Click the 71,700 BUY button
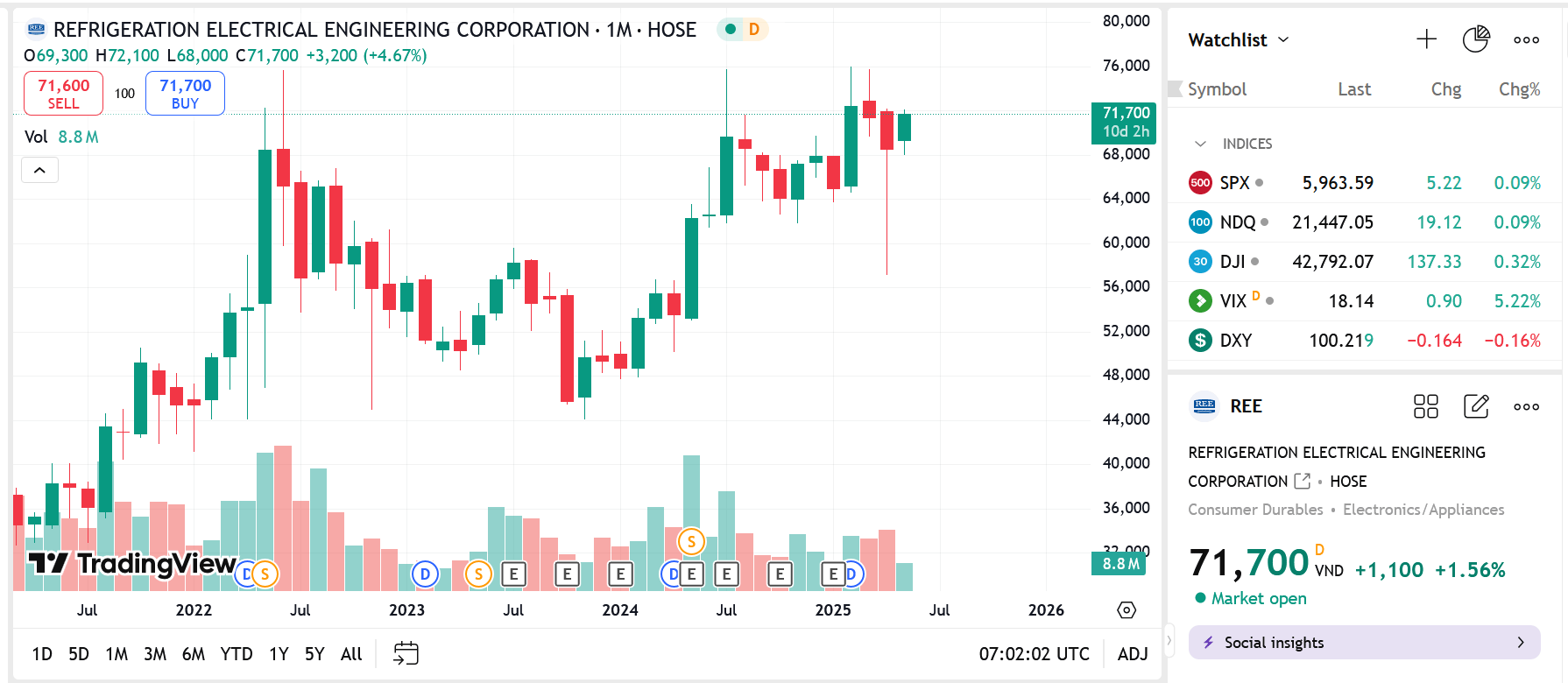The height and width of the screenshot is (683, 1568). coord(185,94)
